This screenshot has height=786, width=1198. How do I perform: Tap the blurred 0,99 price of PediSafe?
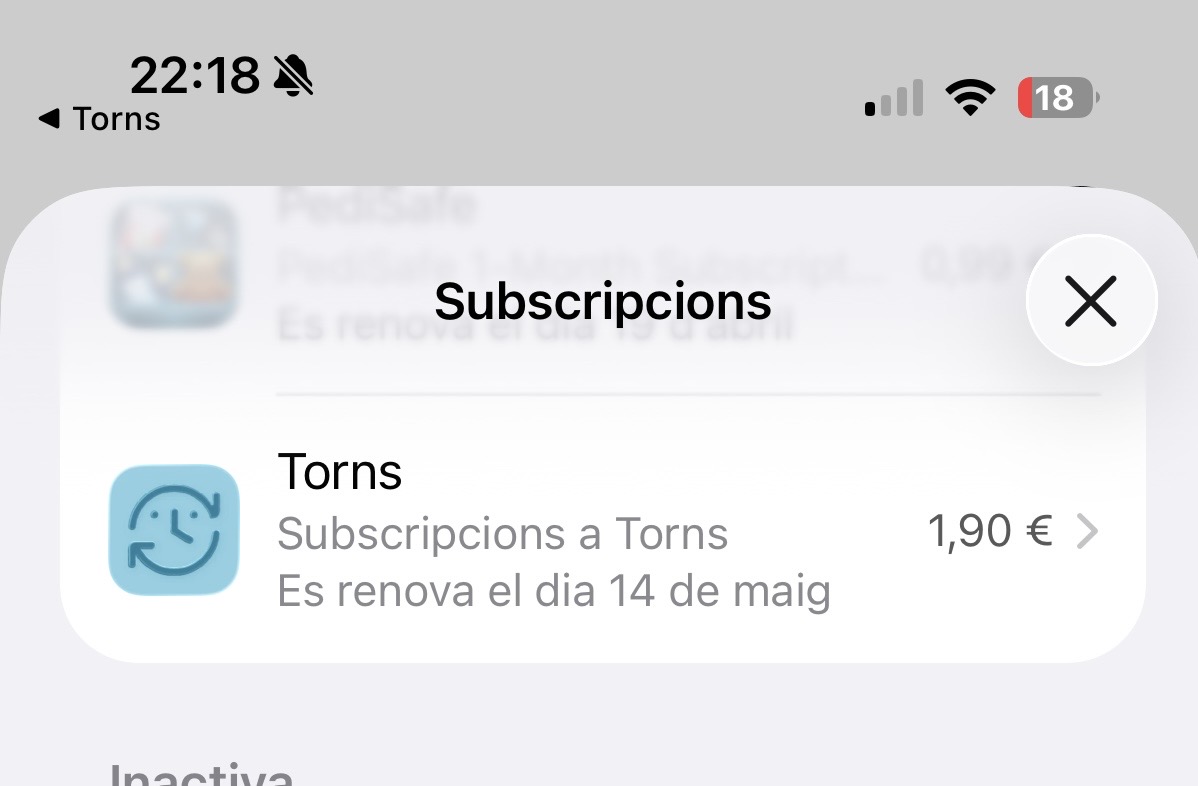point(970,265)
